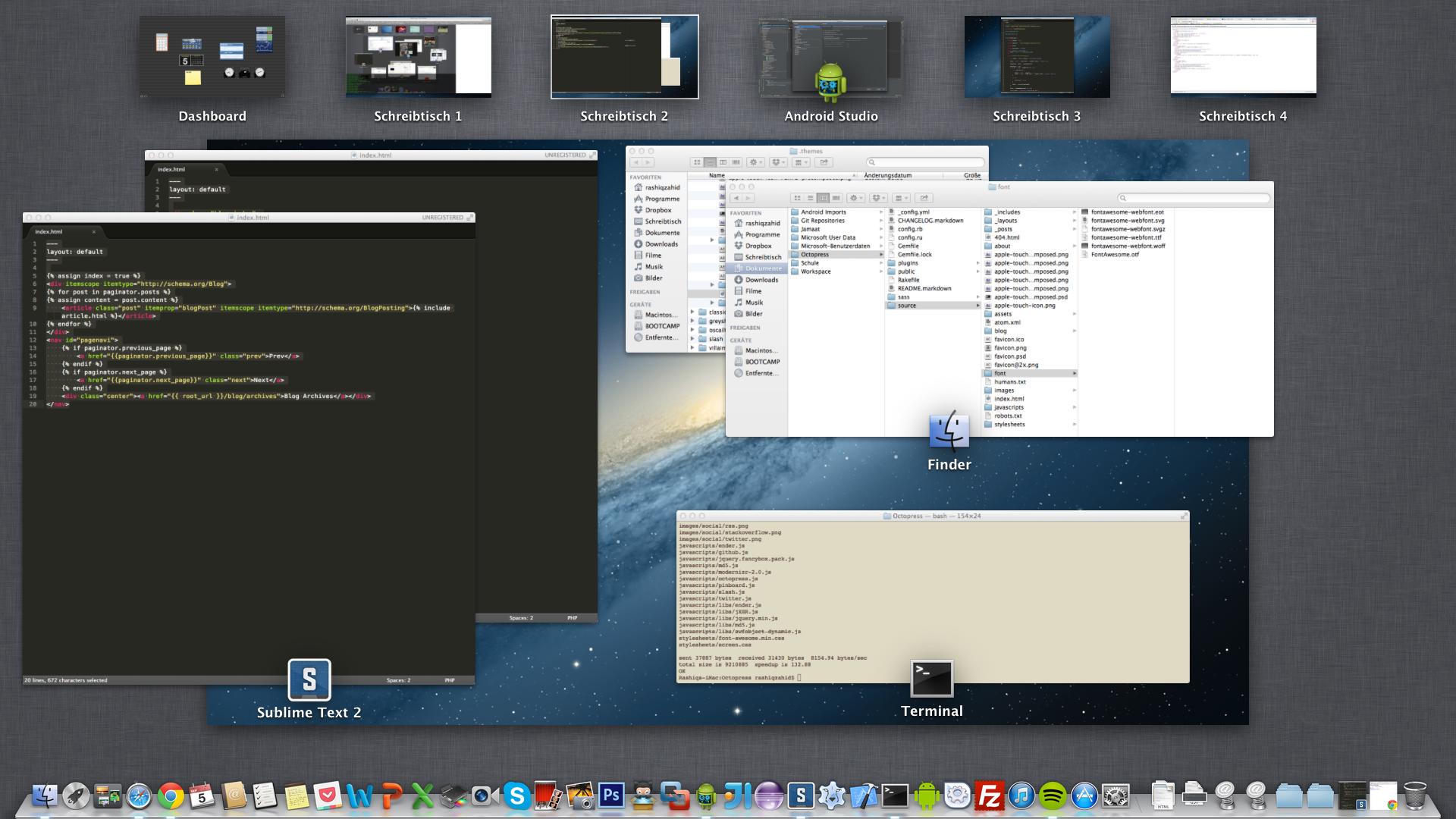Open Pocket app in Dock
1456x819 pixels.
pos(328,795)
